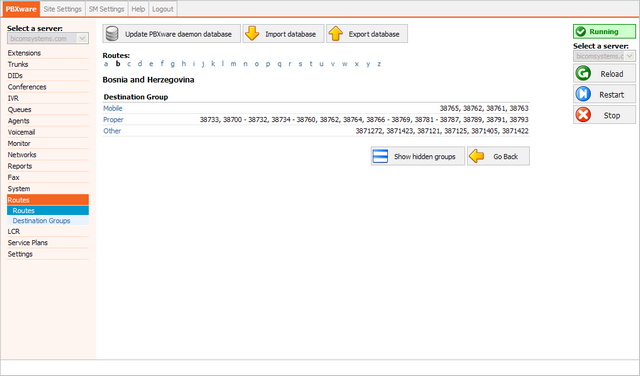Image resolution: width=640 pixels, height=376 pixels.
Task: Open the Help menu tab
Action: pos(138,9)
